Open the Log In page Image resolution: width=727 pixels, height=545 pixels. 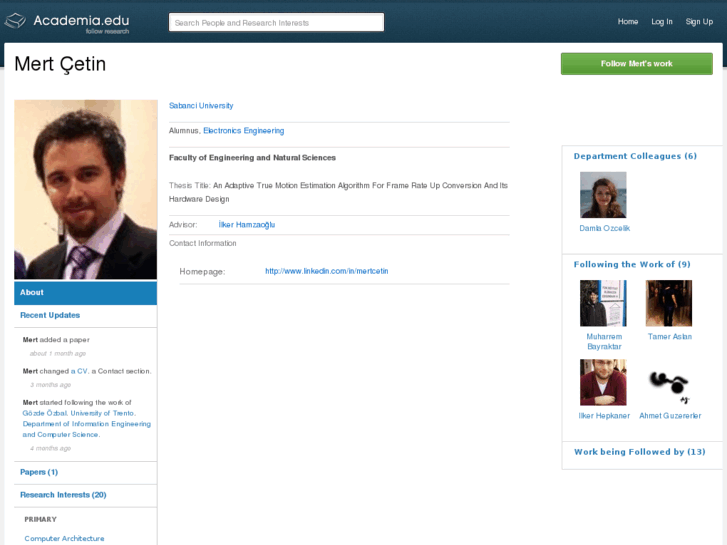(x=662, y=21)
